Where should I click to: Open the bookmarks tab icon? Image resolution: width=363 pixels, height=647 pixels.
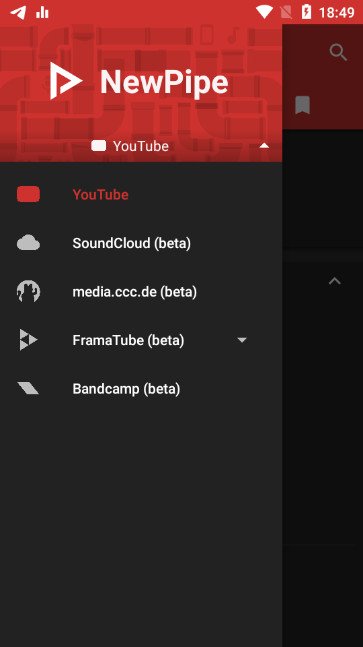(302, 105)
